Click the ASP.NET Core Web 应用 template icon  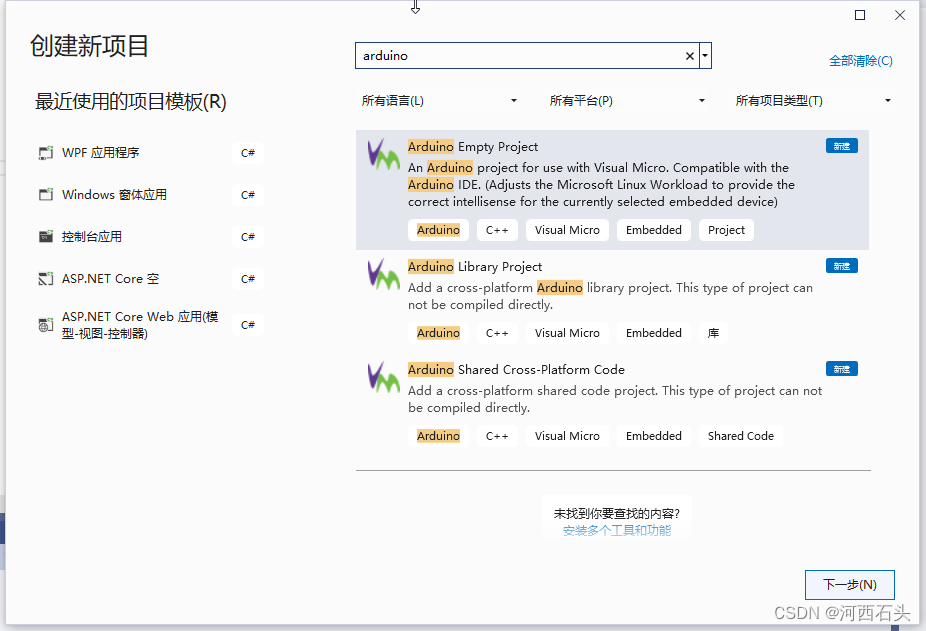(x=46, y=324)
